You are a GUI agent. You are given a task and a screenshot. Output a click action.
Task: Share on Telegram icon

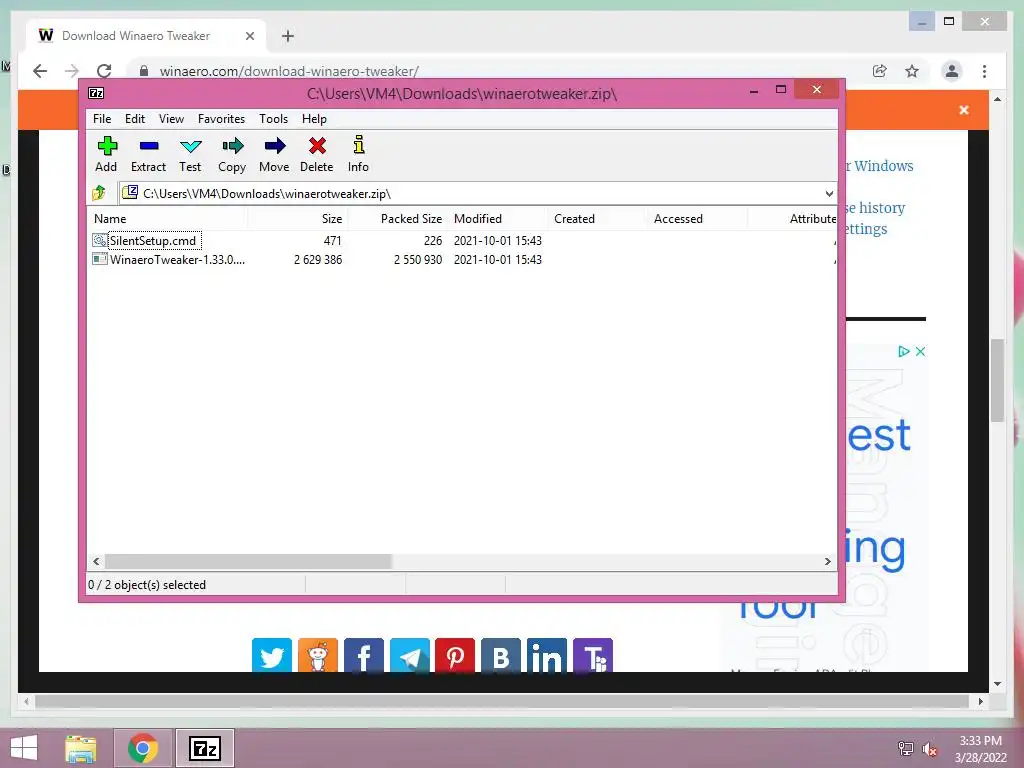pyautogui.click(x=410, y=656)
